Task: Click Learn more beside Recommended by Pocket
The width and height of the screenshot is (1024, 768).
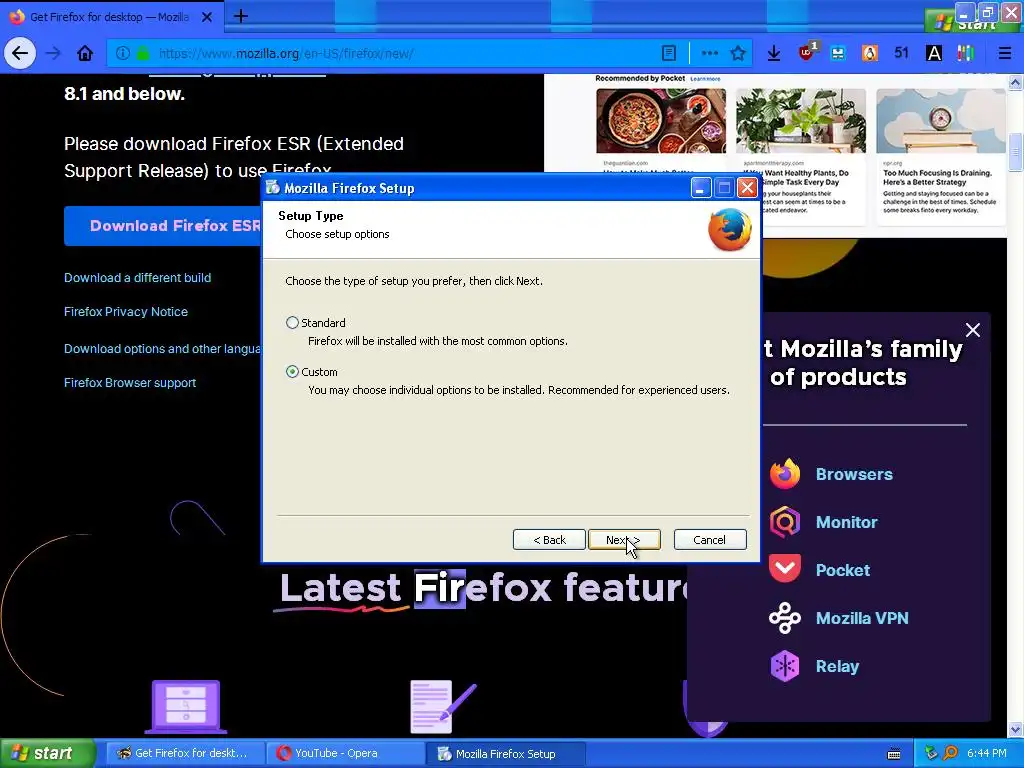Action: pyautogui.click(x=705, y=79)
